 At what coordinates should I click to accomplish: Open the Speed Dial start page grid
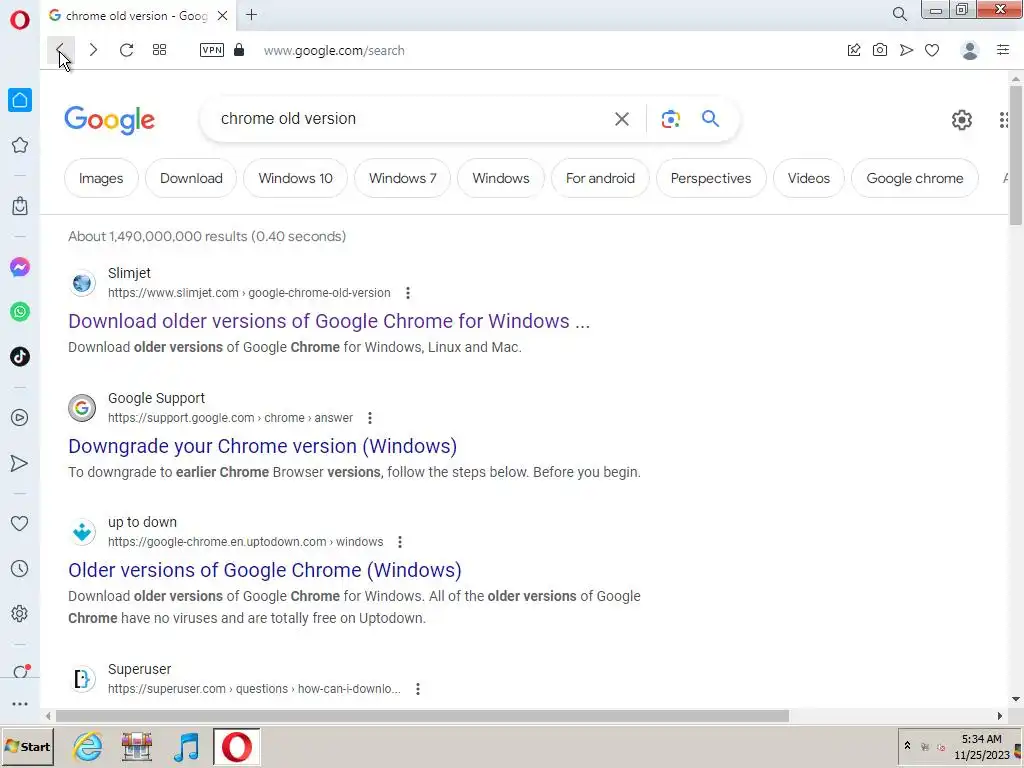click(x=159, y=50)
